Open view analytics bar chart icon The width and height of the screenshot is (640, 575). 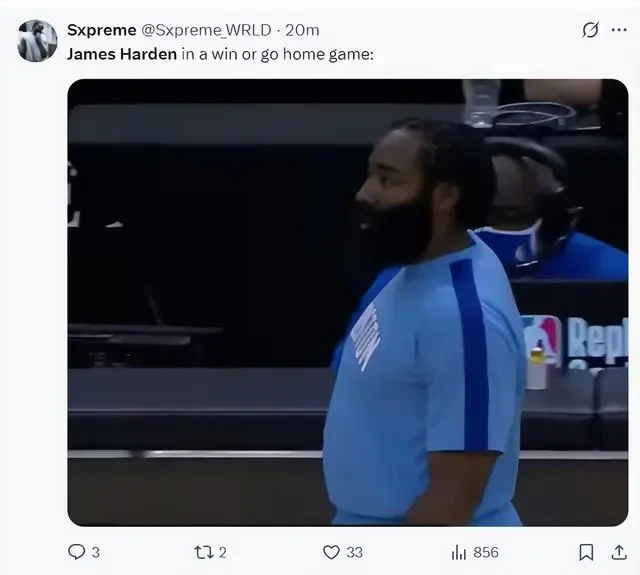459,553
